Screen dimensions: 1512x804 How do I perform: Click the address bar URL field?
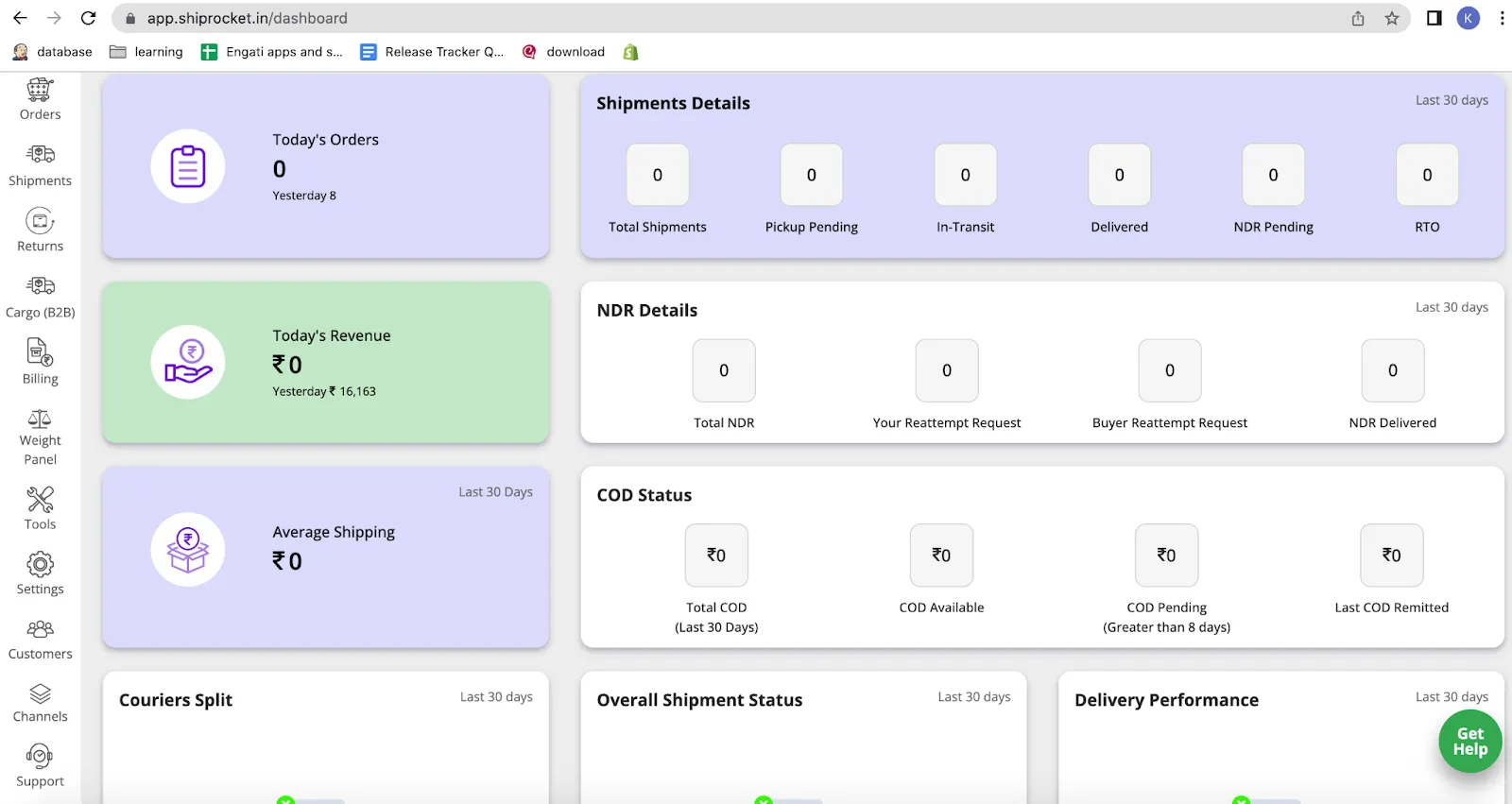661,18
